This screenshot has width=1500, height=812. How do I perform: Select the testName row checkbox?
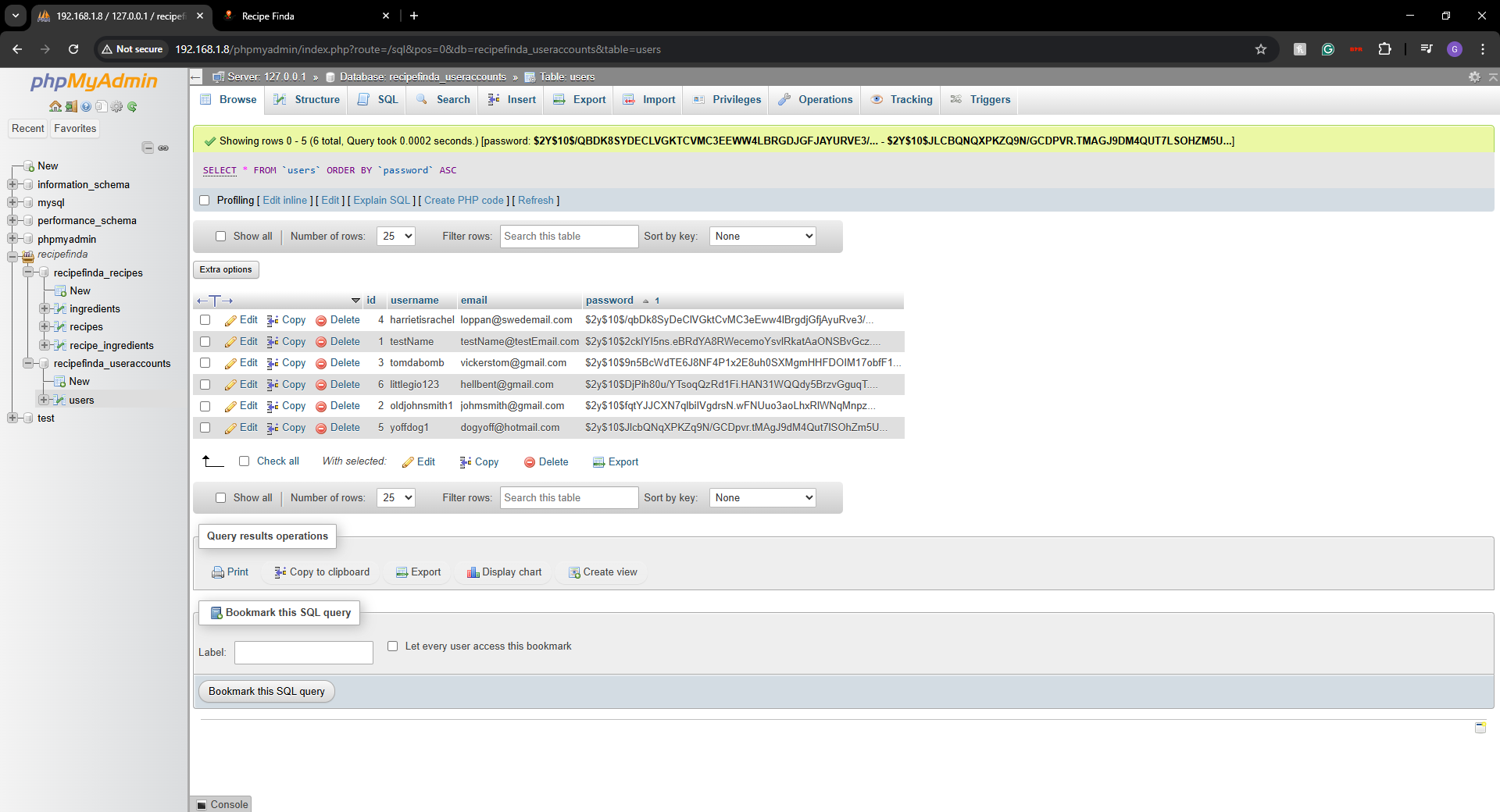pyautogui.click(x=205, y=342)
